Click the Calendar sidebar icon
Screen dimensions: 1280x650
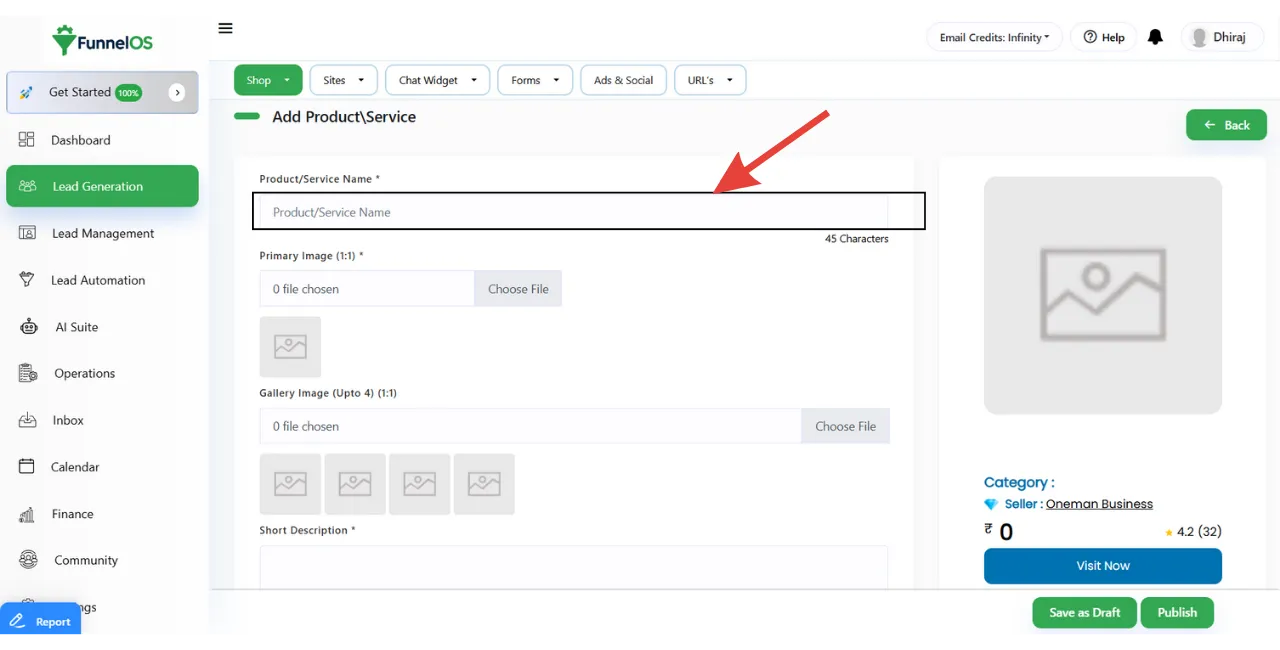click(x=28, y=467)
